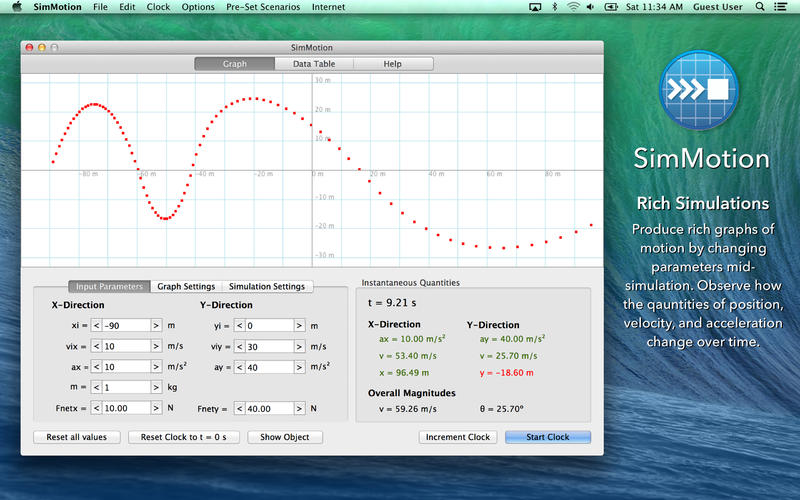The height and width of the screenshot is (500, 800).
Task: Decrease ax with the left arrow
Action: click(x=96, y=367)
